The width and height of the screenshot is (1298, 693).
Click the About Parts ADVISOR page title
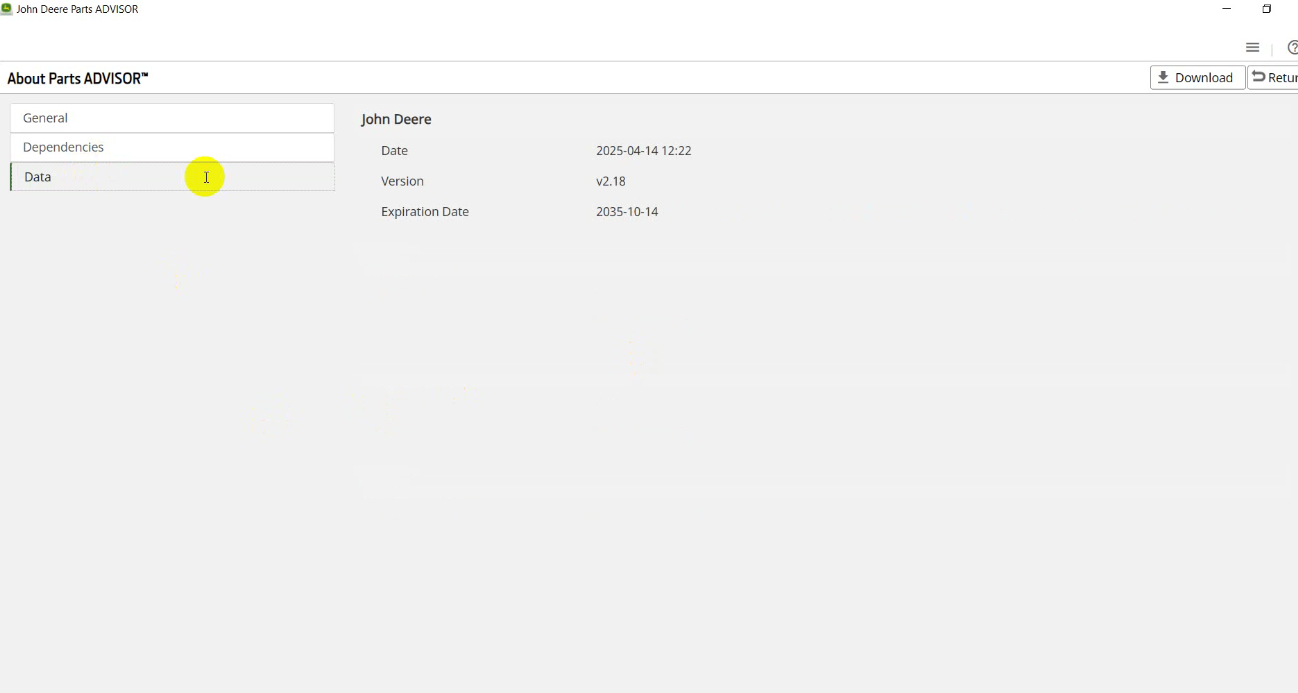(x=78, y=78)
